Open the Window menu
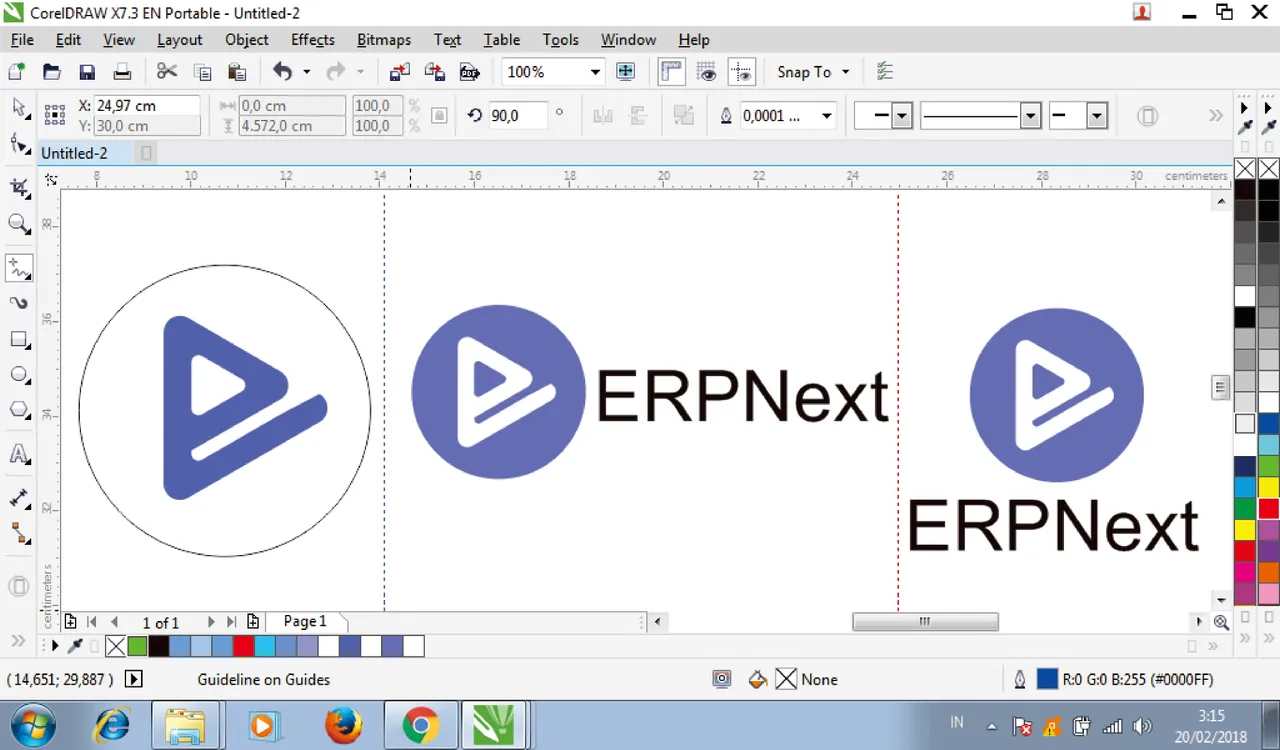1280x750 pixels. click(x=629, y=40)
